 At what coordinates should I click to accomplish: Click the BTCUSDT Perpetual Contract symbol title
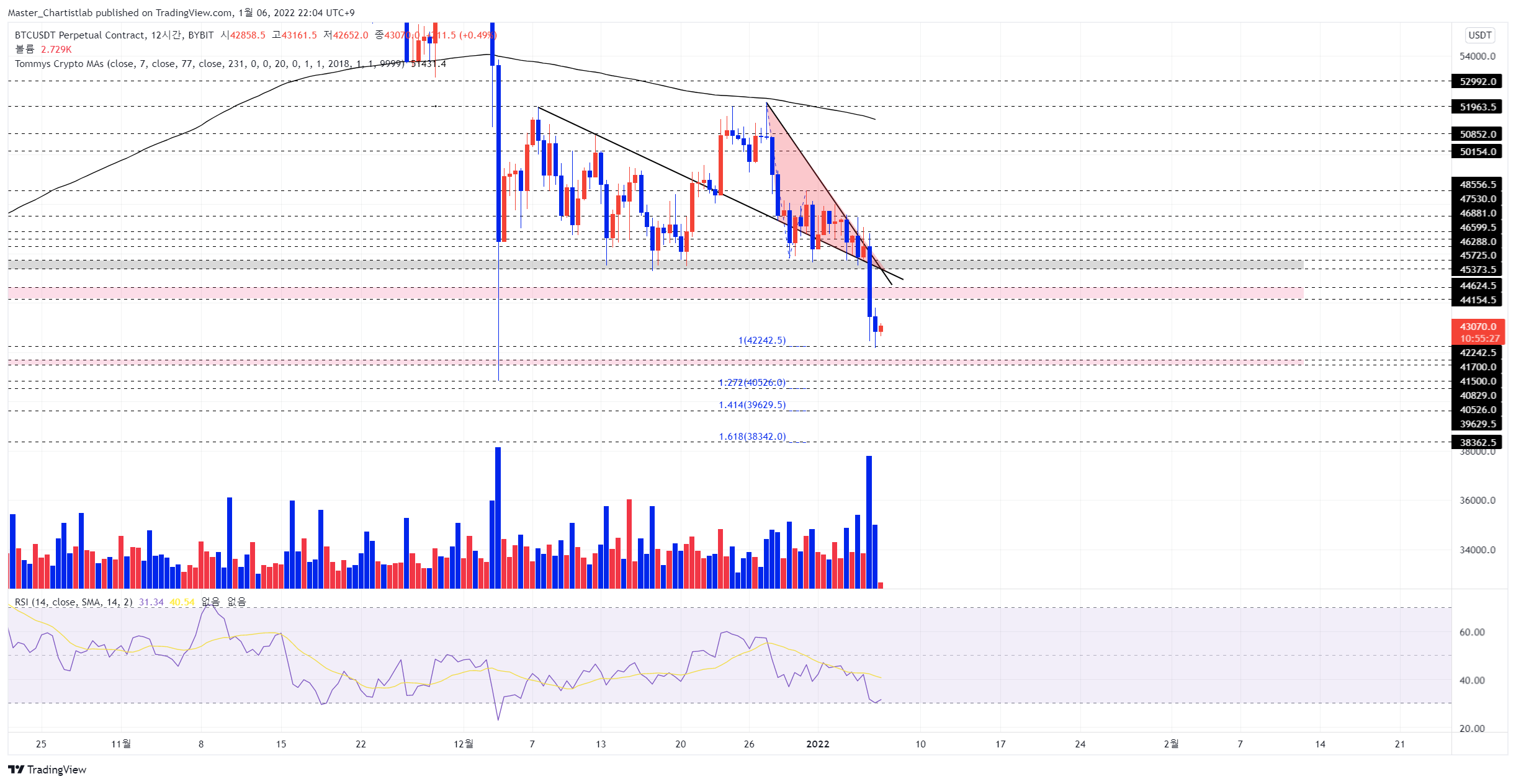(79, 35)
